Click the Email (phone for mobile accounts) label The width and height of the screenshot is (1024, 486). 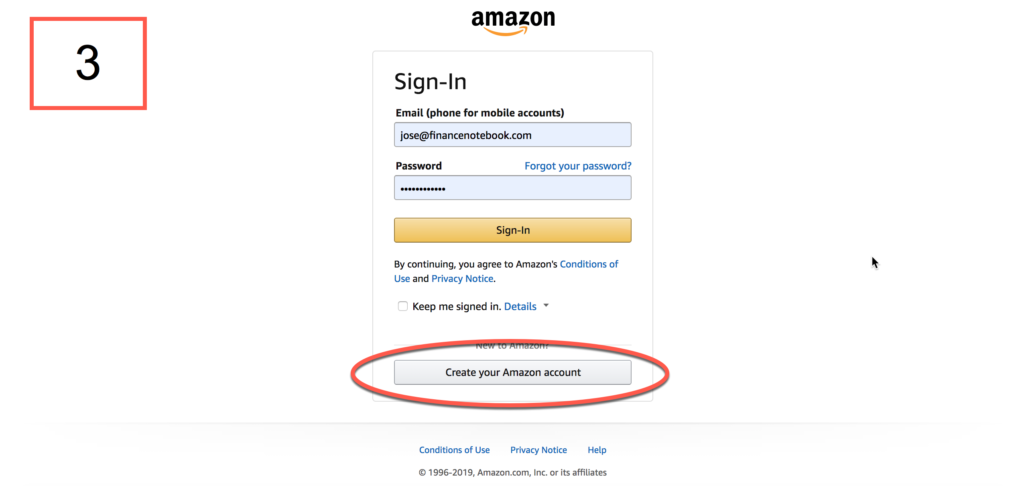[480, 113]
